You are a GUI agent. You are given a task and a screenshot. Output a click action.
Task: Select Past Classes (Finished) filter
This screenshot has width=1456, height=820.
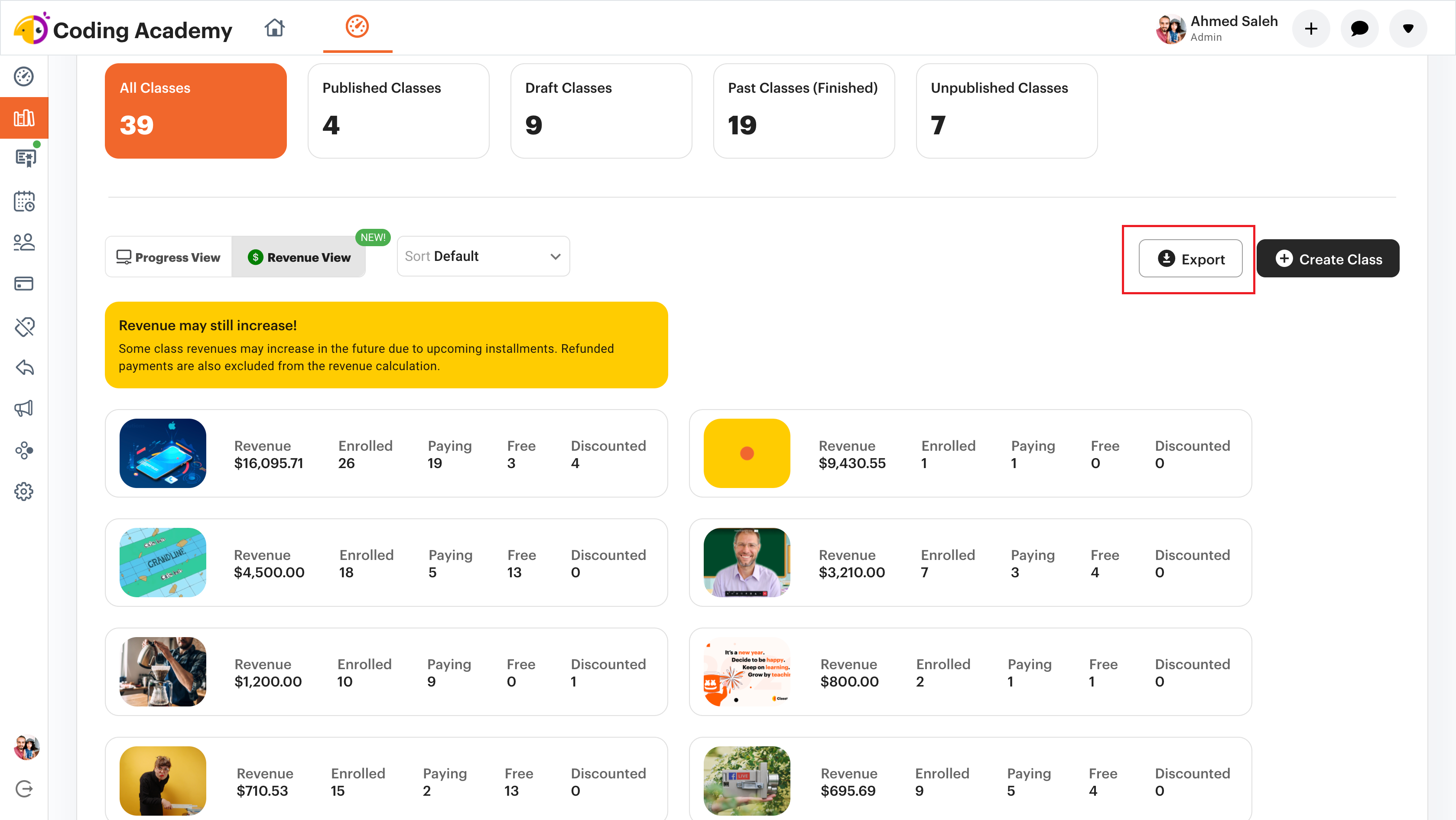pos(803,111)
